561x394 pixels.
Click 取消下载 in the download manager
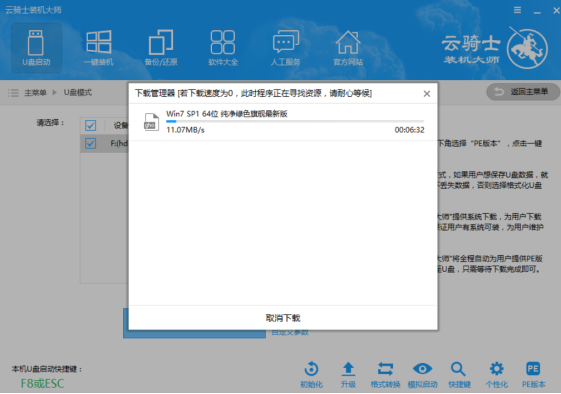click(x=283, y=318)
